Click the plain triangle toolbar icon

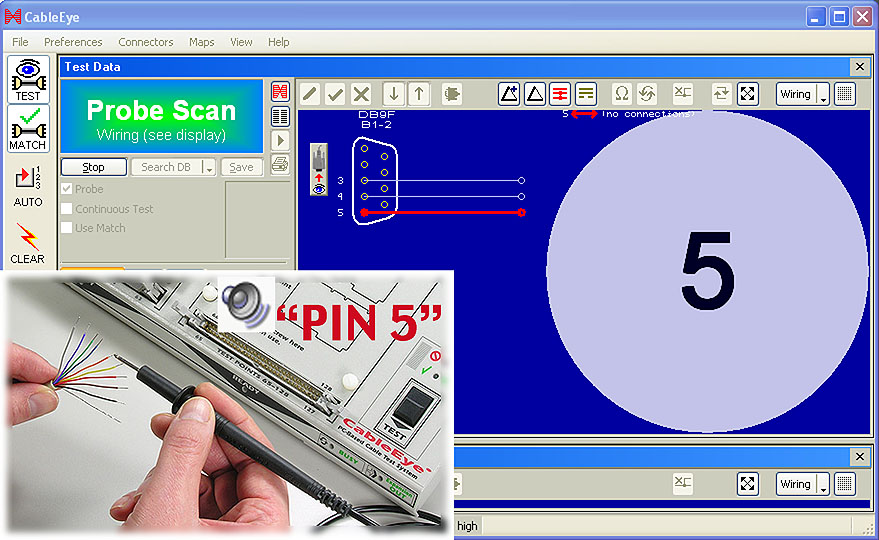click(535, 94)
